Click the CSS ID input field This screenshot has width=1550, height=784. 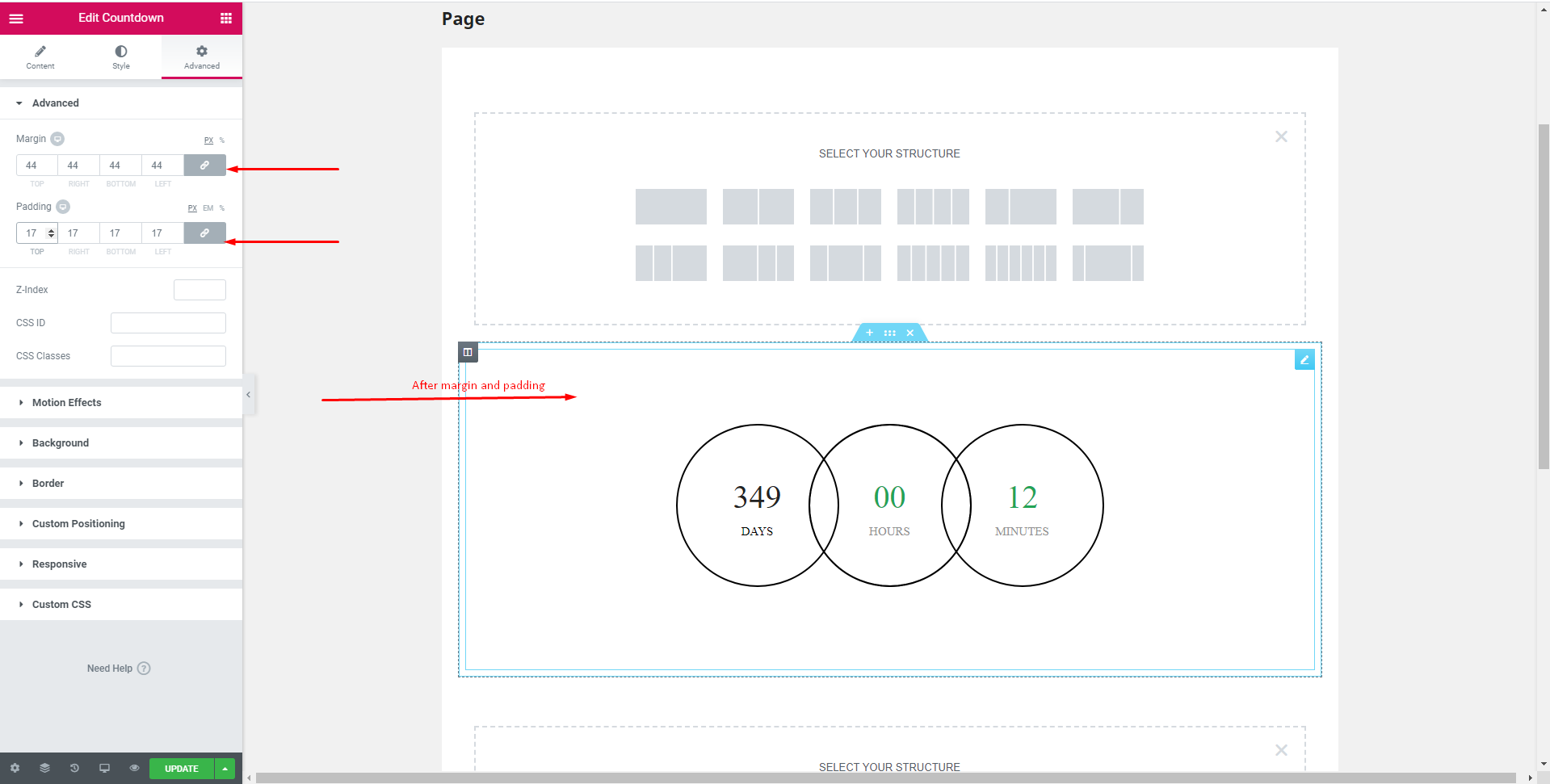(168, 323)
